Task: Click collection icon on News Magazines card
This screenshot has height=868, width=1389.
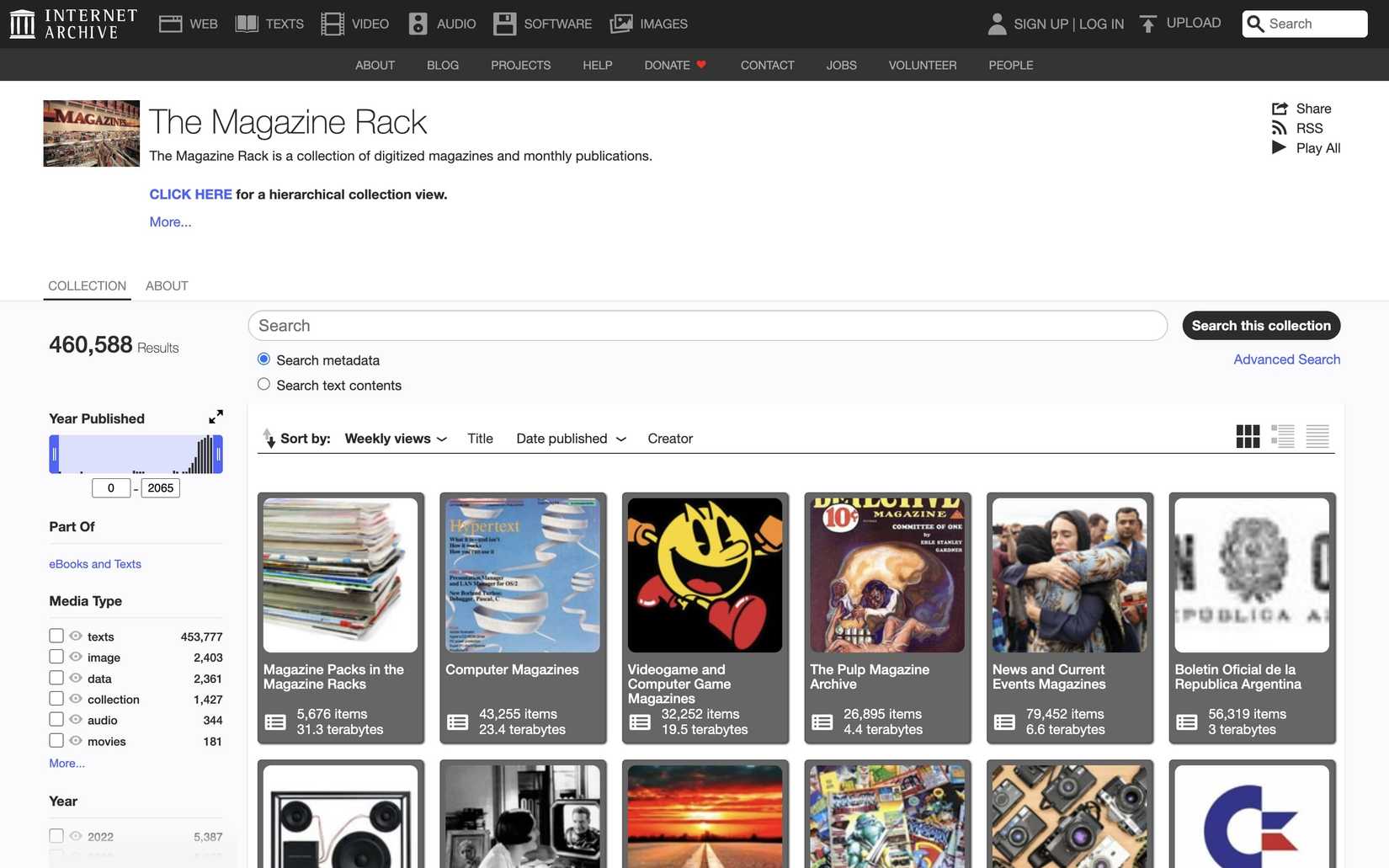Action: click(1004, 722)
